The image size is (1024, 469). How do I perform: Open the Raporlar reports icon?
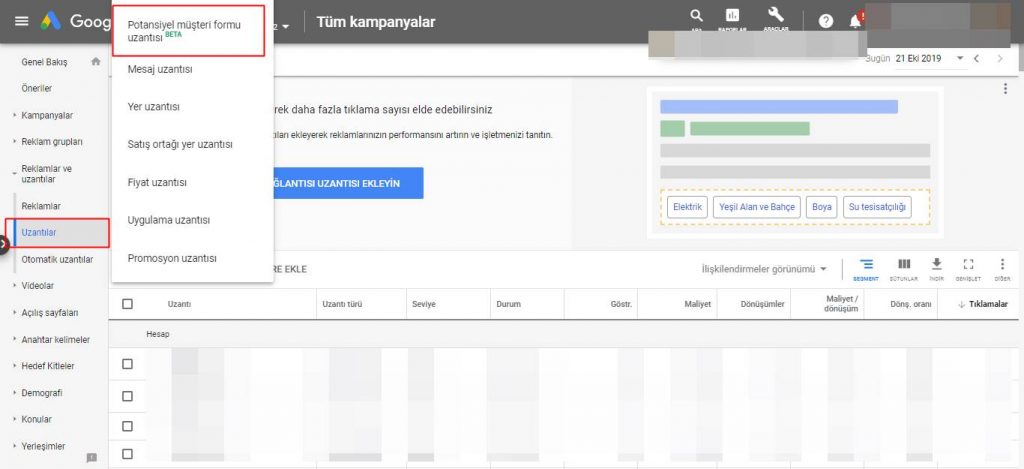(x=732, y=16)
